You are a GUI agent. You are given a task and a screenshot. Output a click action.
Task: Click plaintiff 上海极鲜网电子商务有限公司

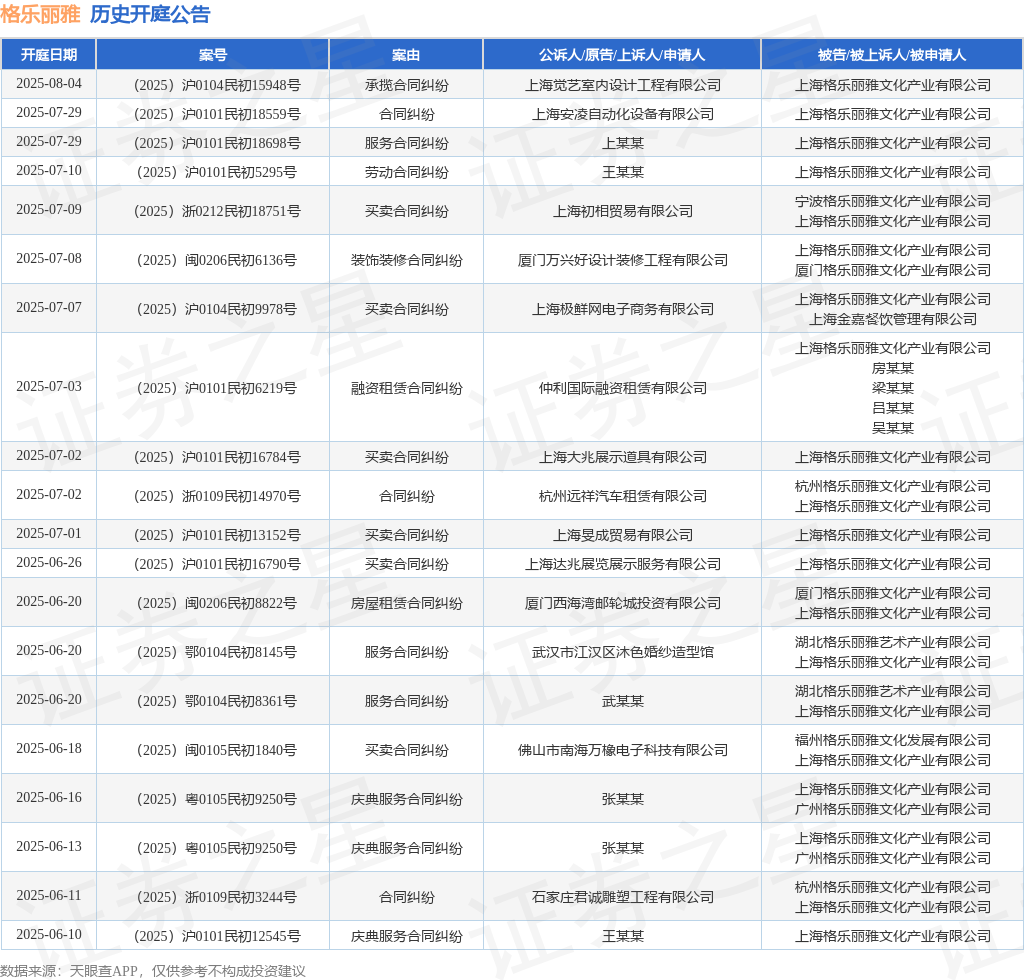[x=622, y=309]
